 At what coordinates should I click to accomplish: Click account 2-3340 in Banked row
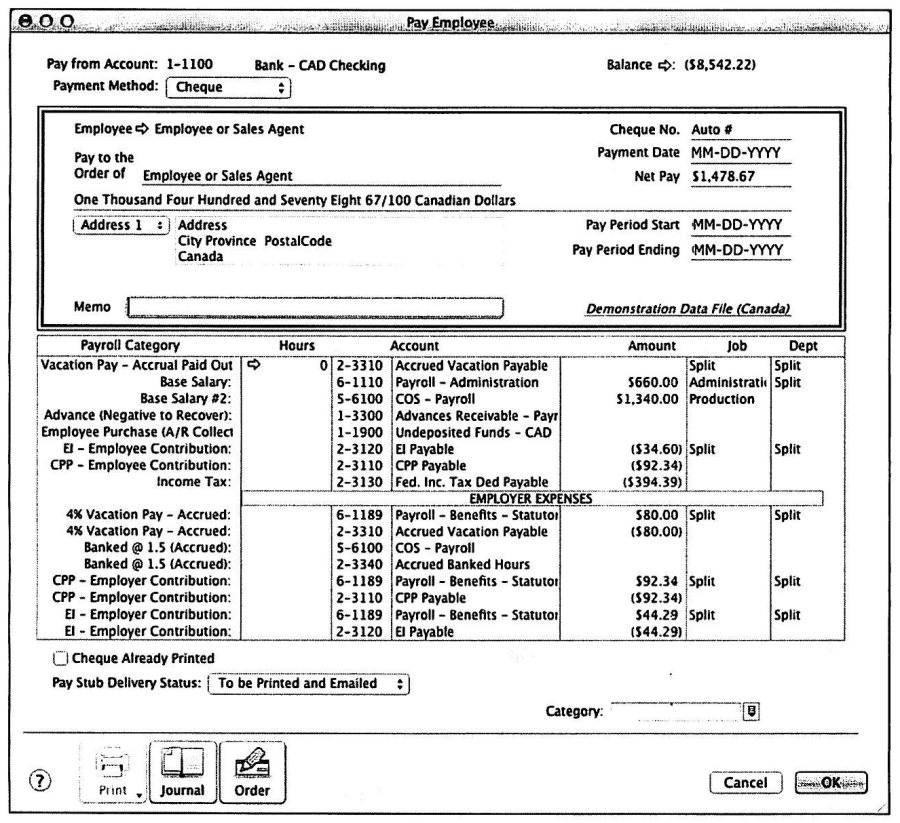tap(359, 565)
